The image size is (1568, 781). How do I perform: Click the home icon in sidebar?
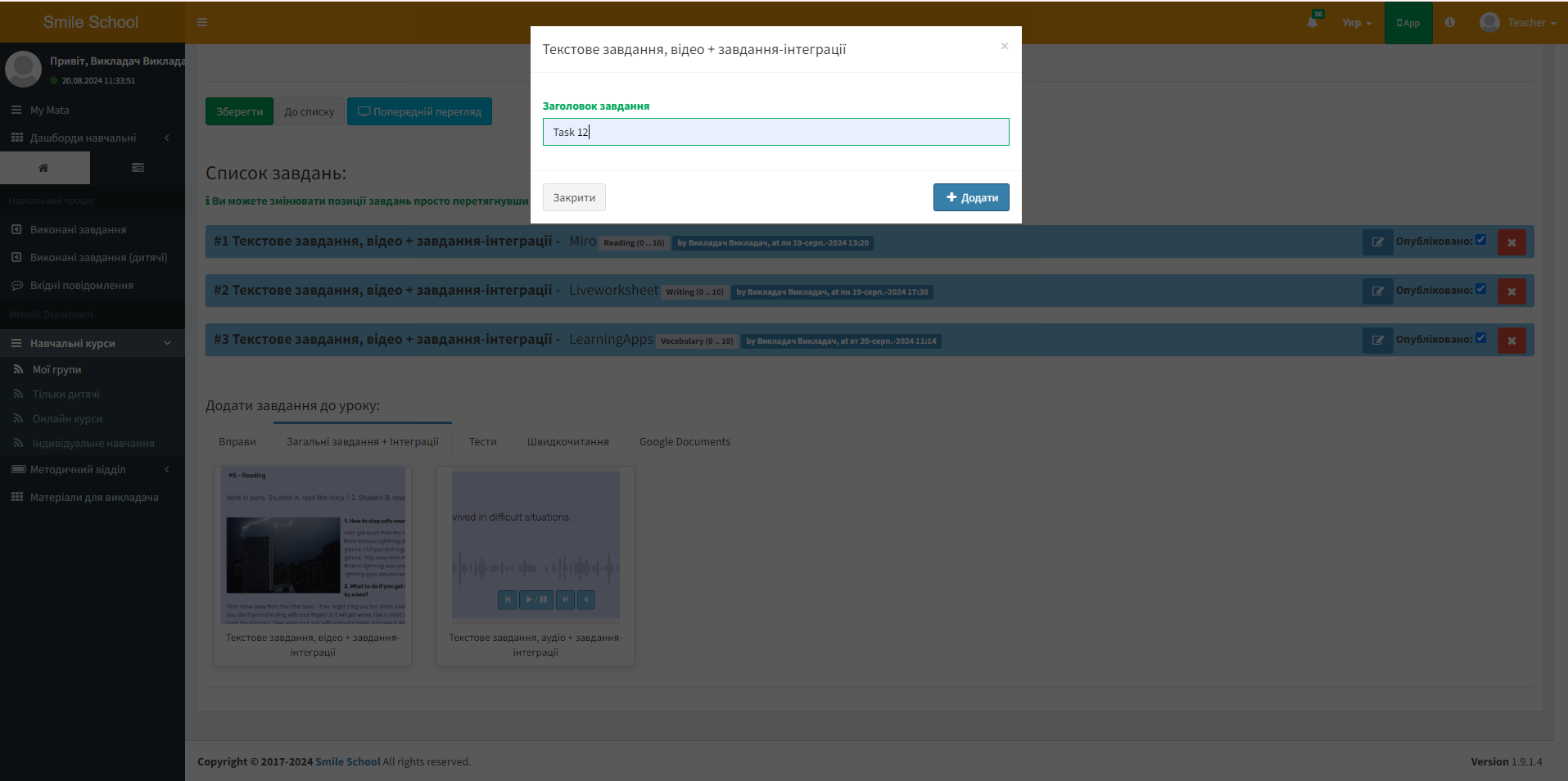pyautogui.click(x=44, y=168)
